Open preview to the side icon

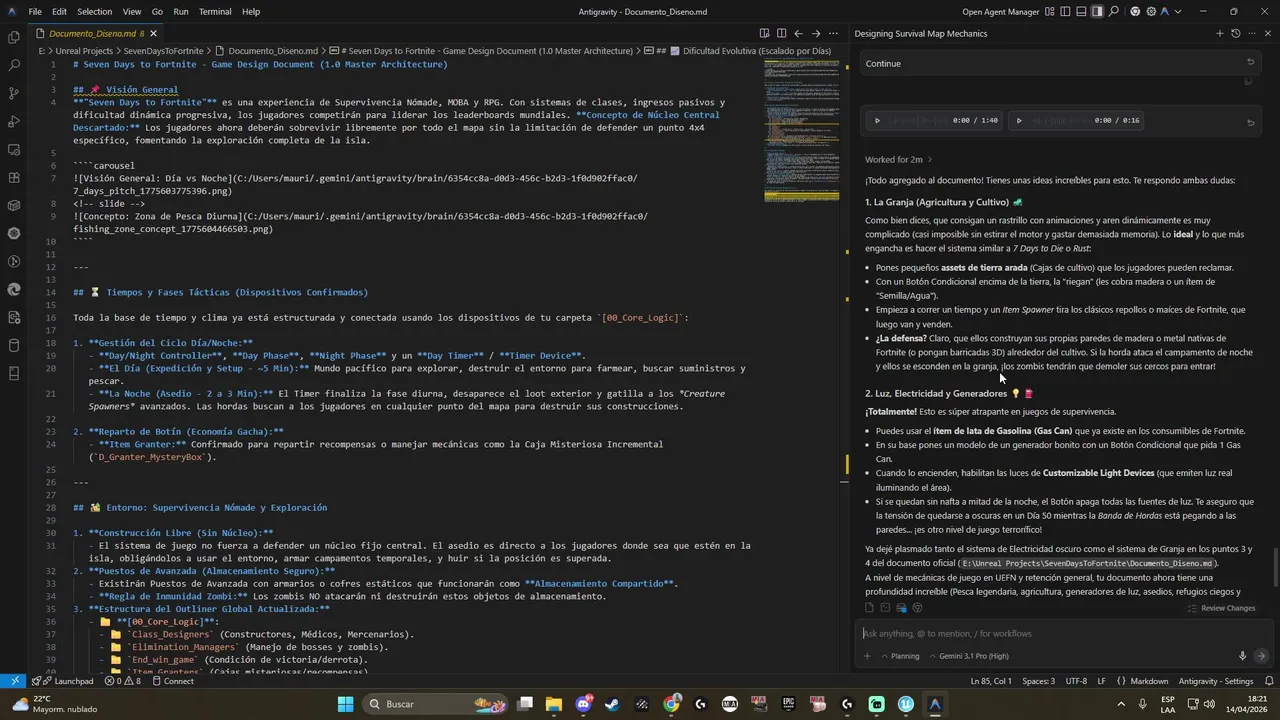(764, 33)
